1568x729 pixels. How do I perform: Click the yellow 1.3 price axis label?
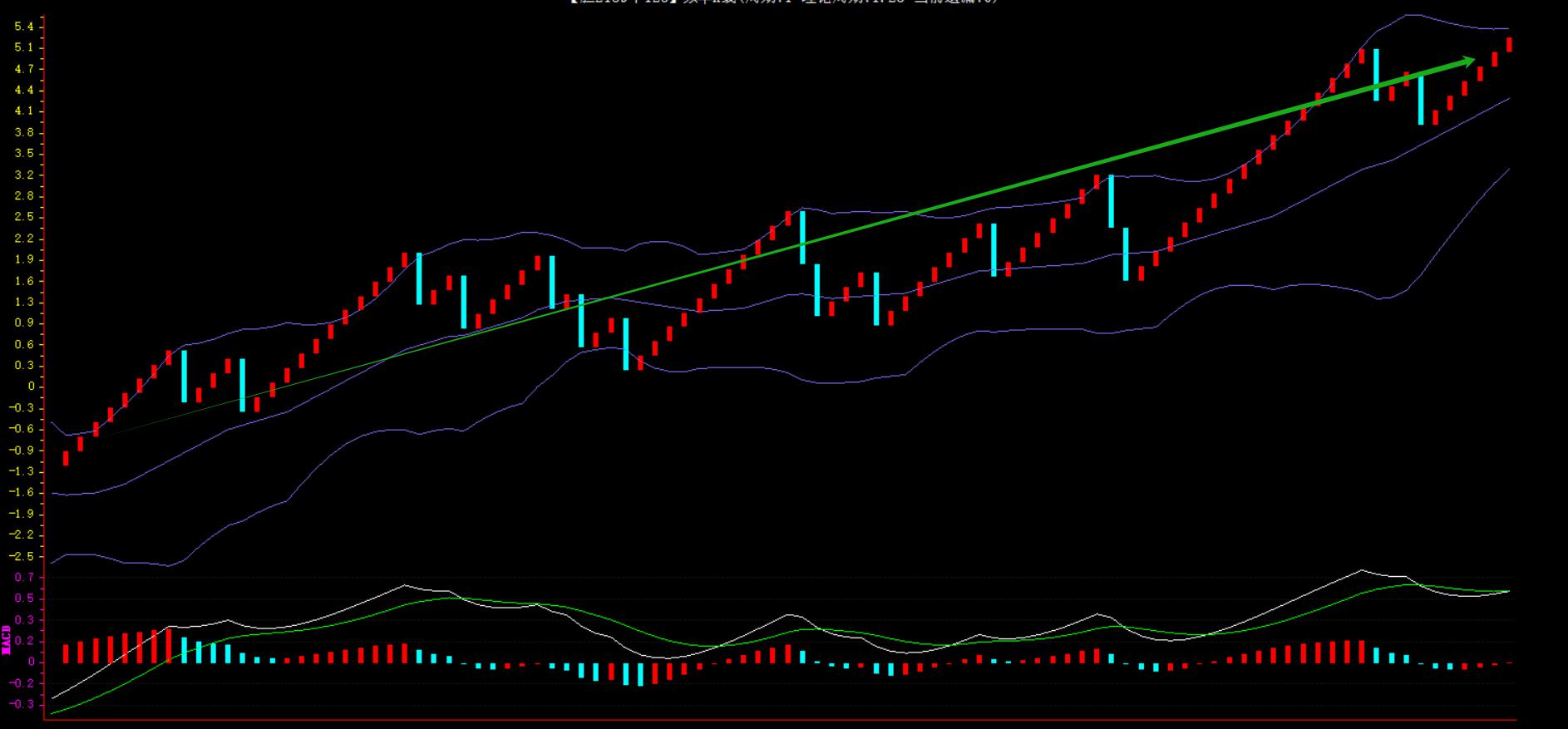[x=23, y=302]
